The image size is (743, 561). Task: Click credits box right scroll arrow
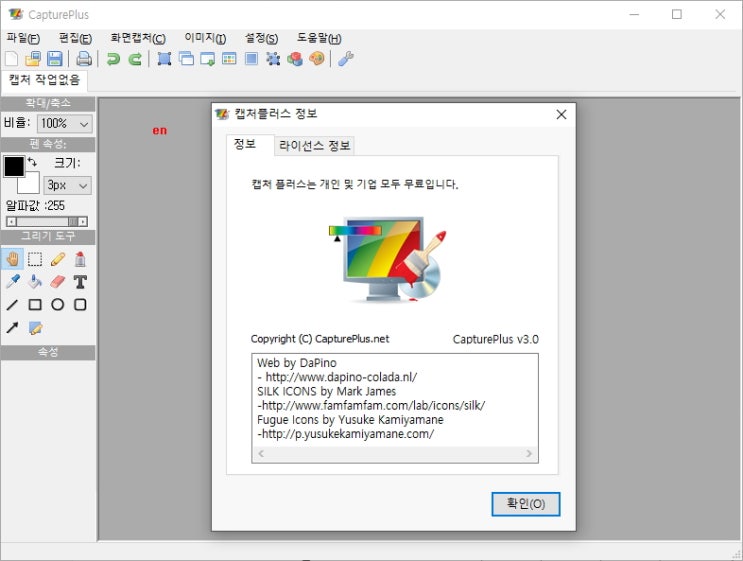[x=528, y=453]
